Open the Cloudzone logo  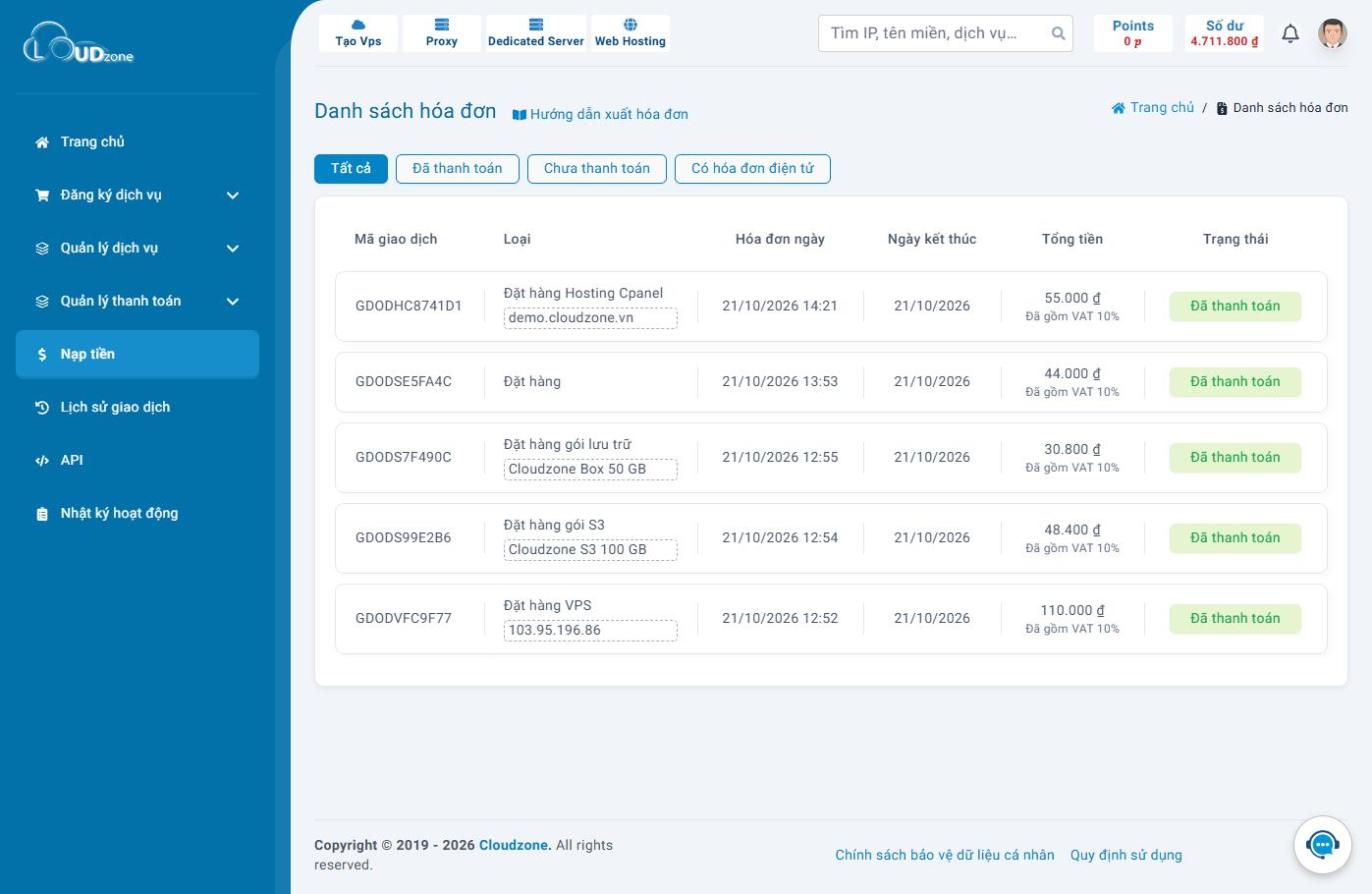[78, 44]
